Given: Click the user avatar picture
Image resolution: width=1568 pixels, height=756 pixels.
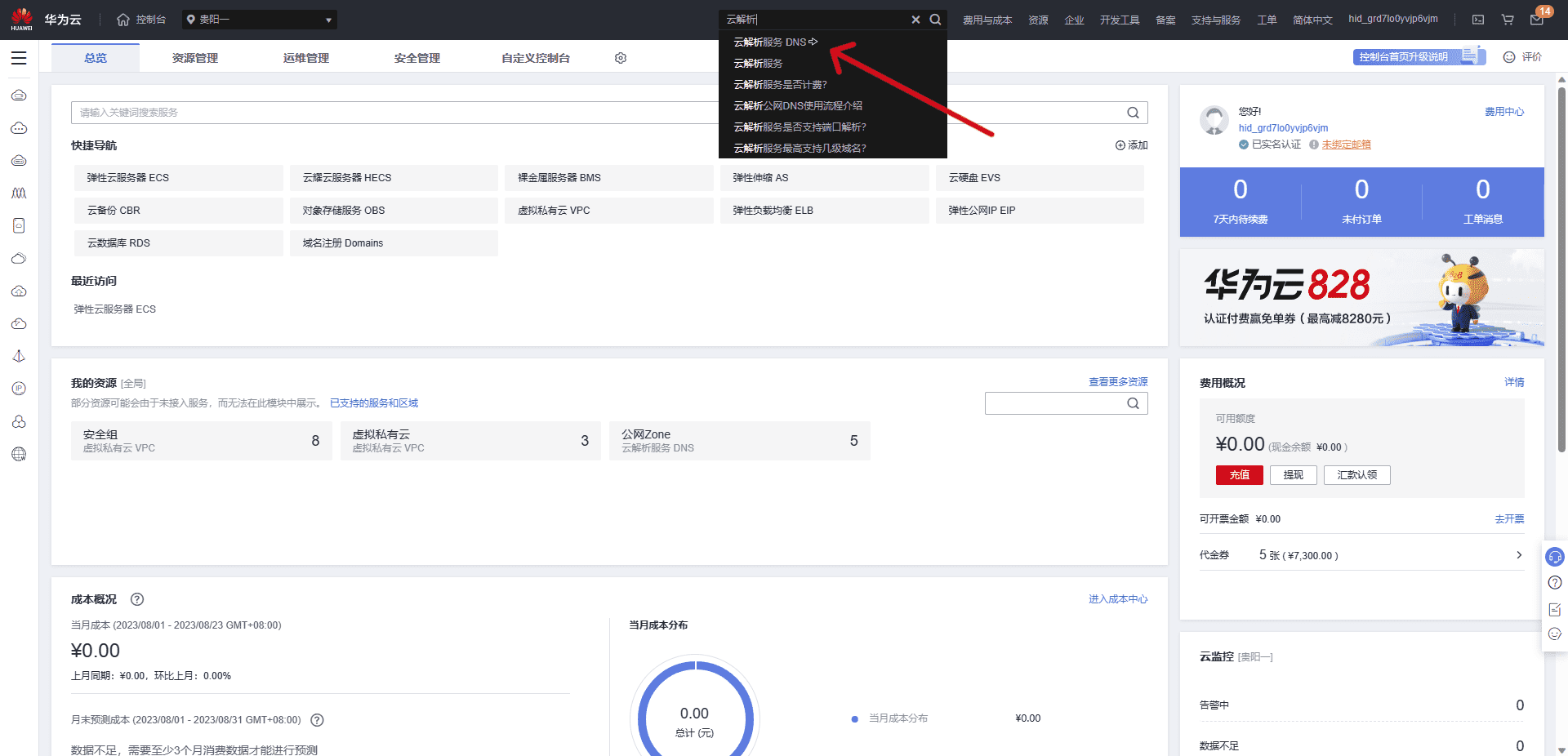Looking at the screenshot, I should (1214, 120).
